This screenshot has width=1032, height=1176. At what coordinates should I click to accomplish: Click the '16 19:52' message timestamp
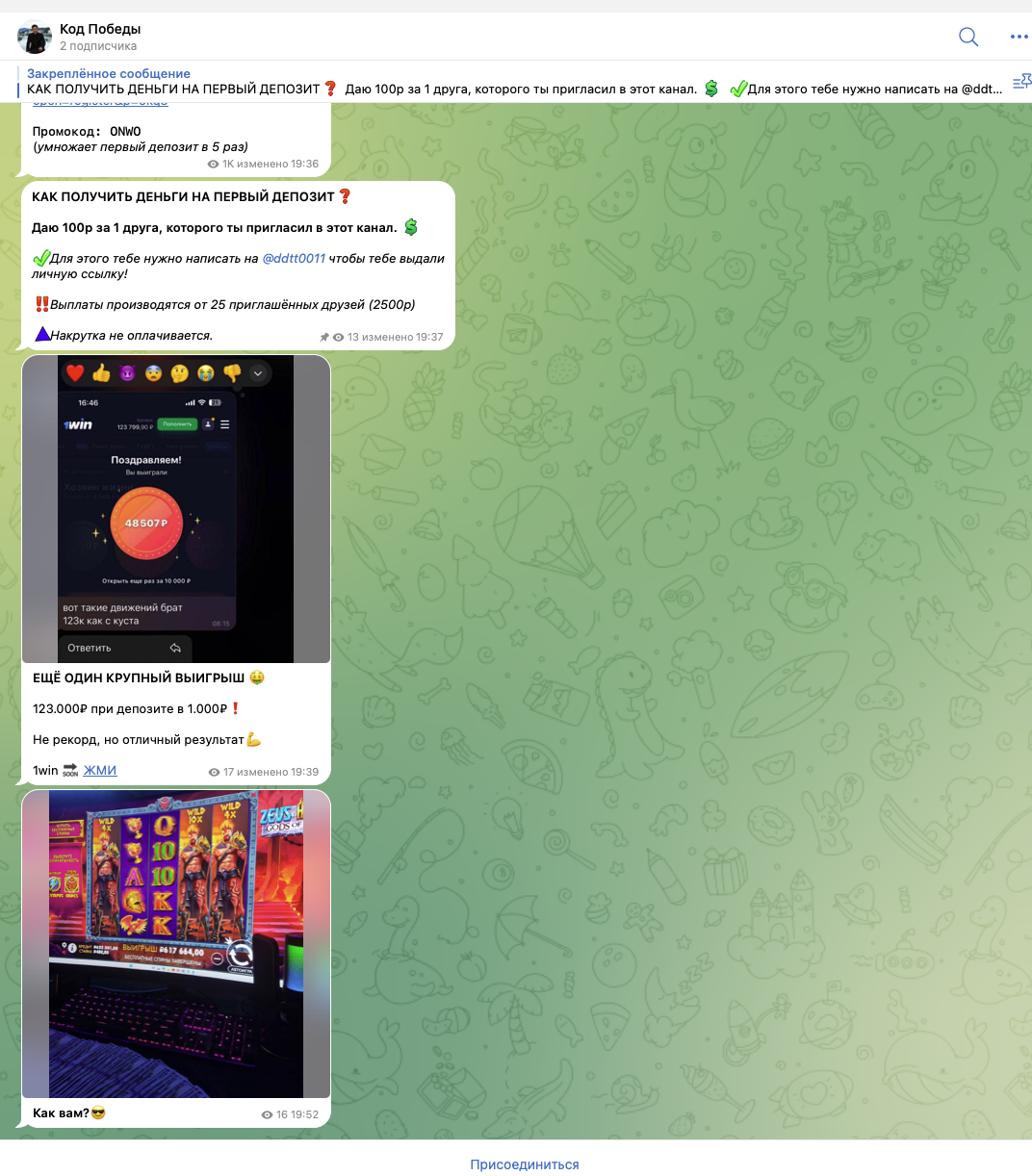(290, 1114)
